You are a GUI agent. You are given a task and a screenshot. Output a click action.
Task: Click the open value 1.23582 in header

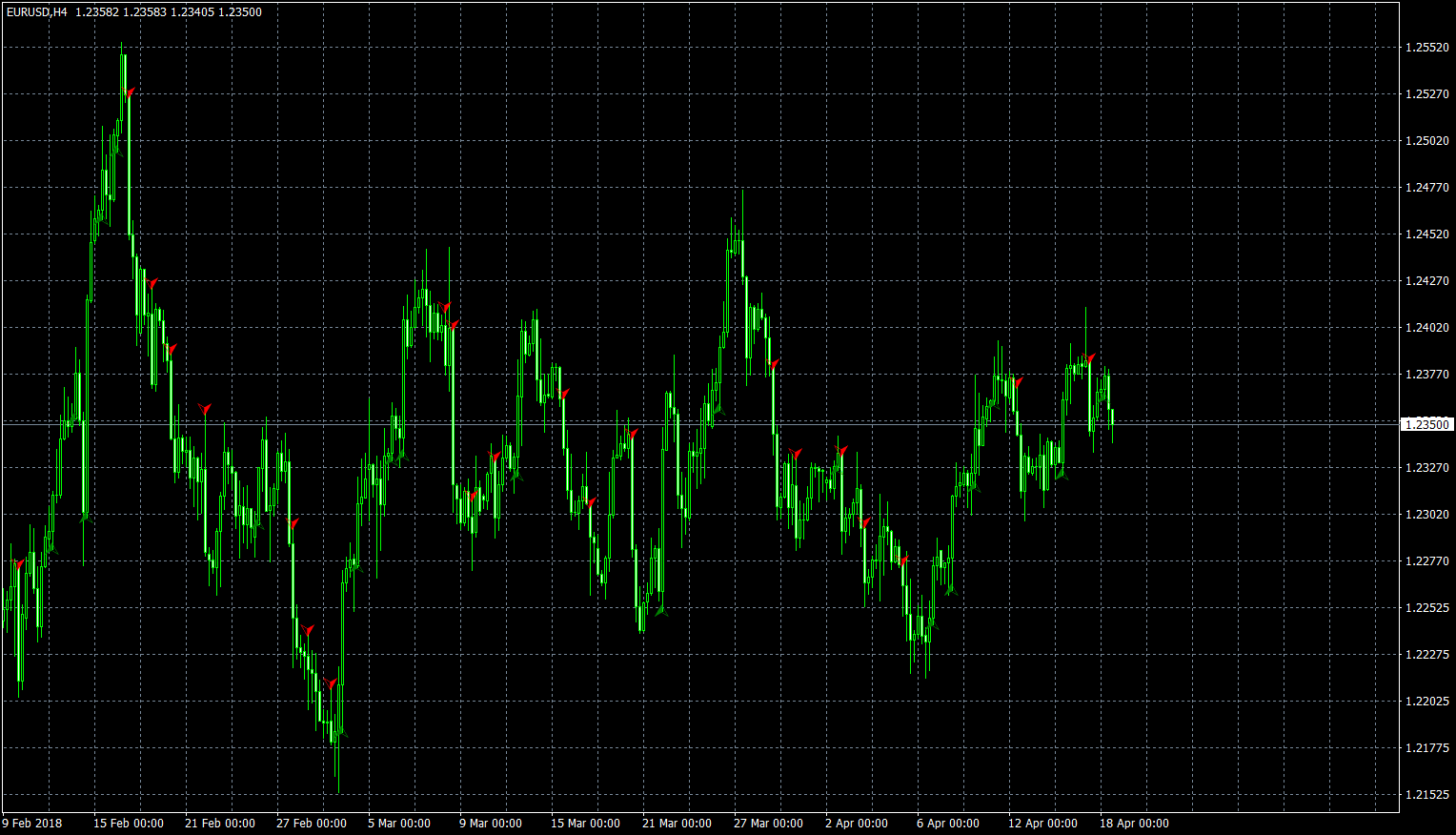tap(96, 12)
